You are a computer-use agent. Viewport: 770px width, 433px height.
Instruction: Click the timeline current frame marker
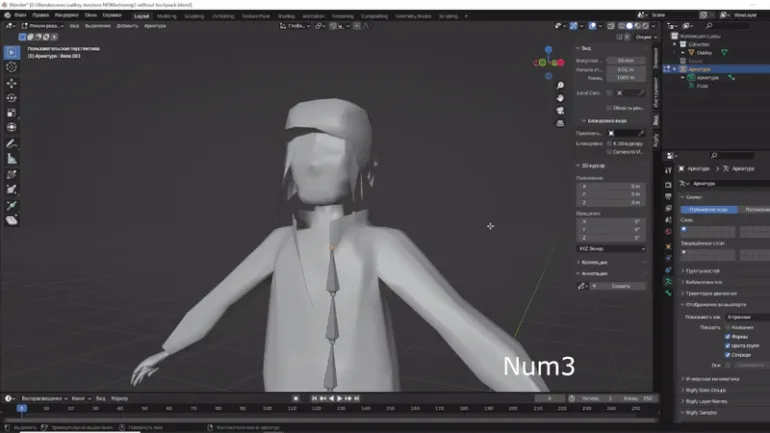point(21,408)
